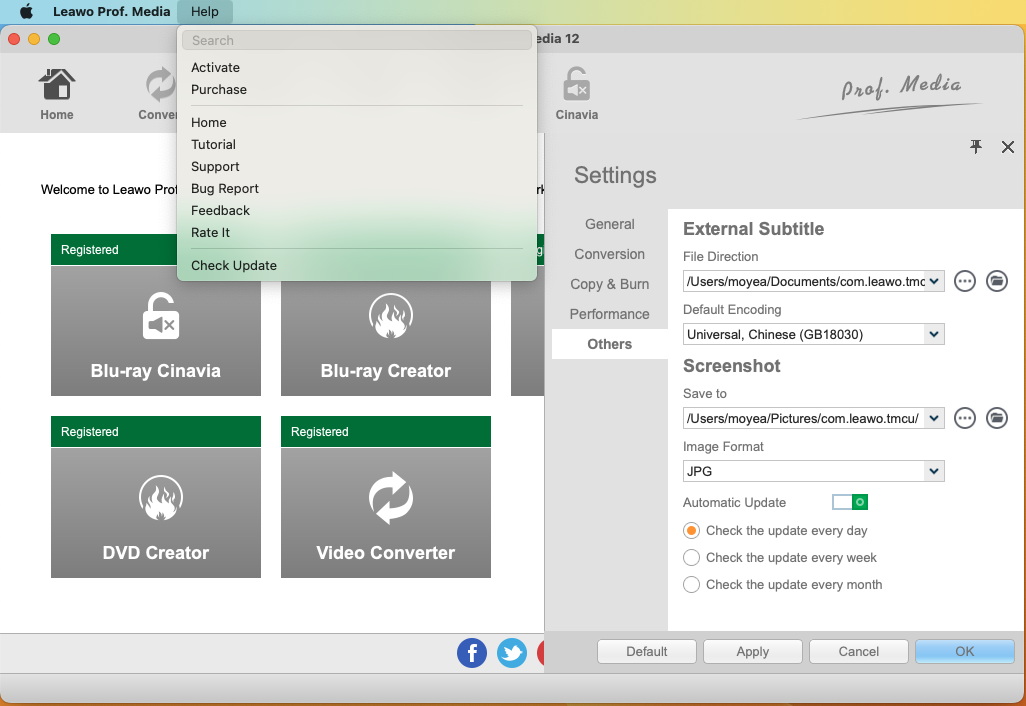This screenshot has width=1026, height=706.
Task: Open the Copy & Burn settings tab
Action: (609, 285)
